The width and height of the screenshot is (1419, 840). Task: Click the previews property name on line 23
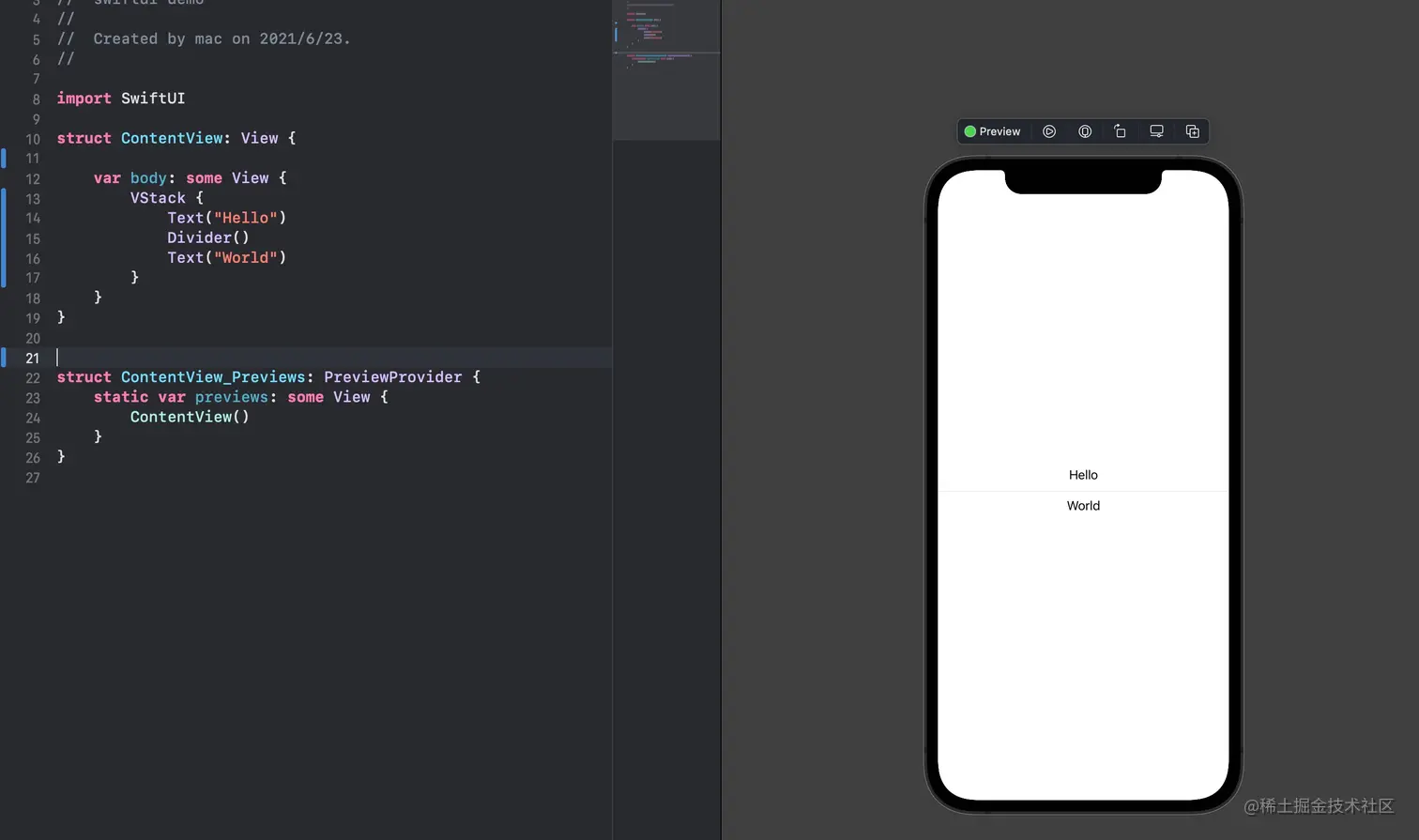click(x=232, y=397)
